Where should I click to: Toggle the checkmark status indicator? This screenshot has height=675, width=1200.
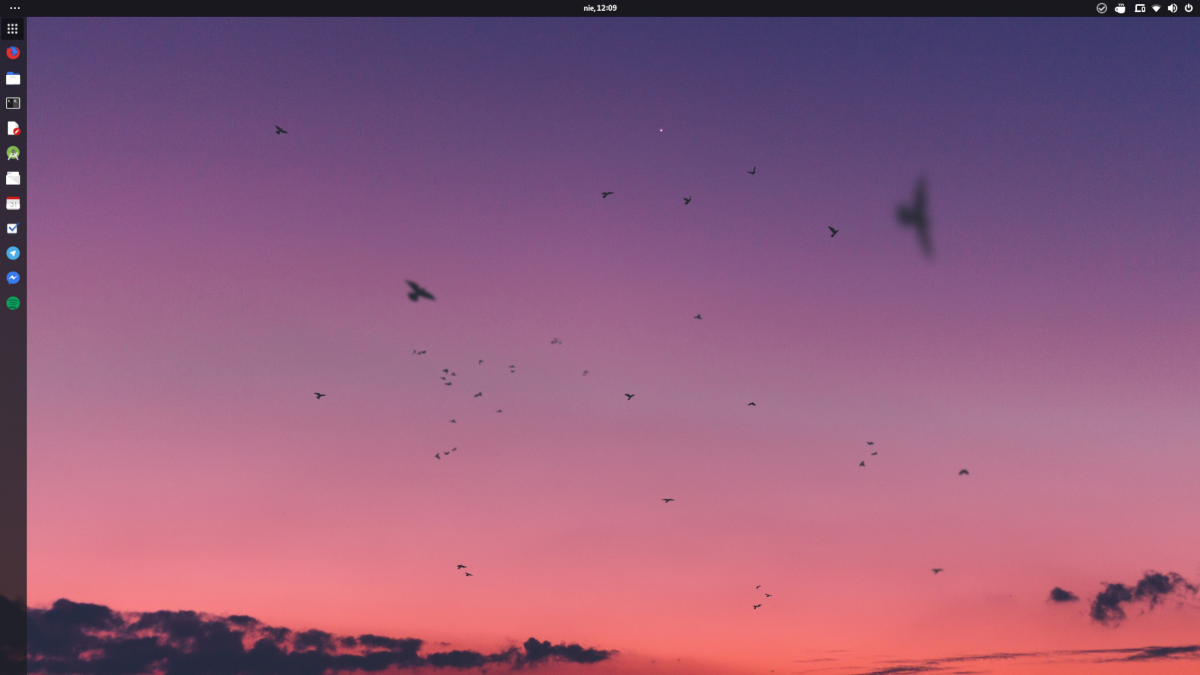click(1101, 8)
